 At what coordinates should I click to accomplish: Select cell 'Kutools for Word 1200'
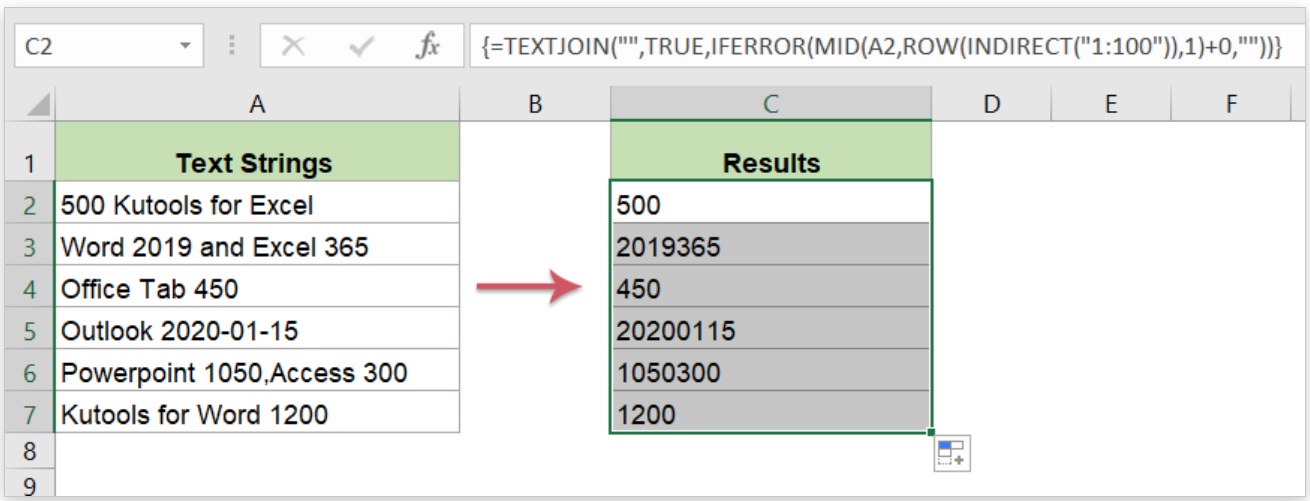(x=258, y=412)
